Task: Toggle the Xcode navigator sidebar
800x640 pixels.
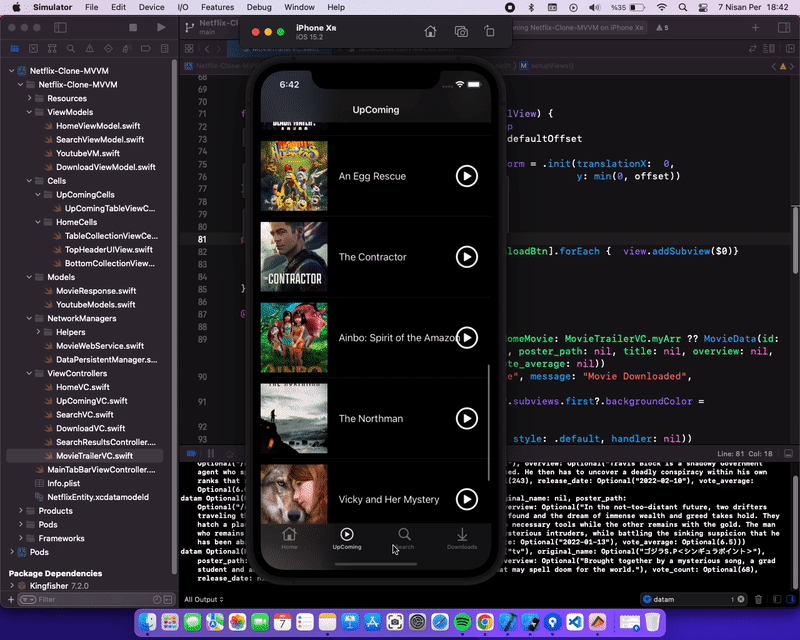Action: (60, 28)
